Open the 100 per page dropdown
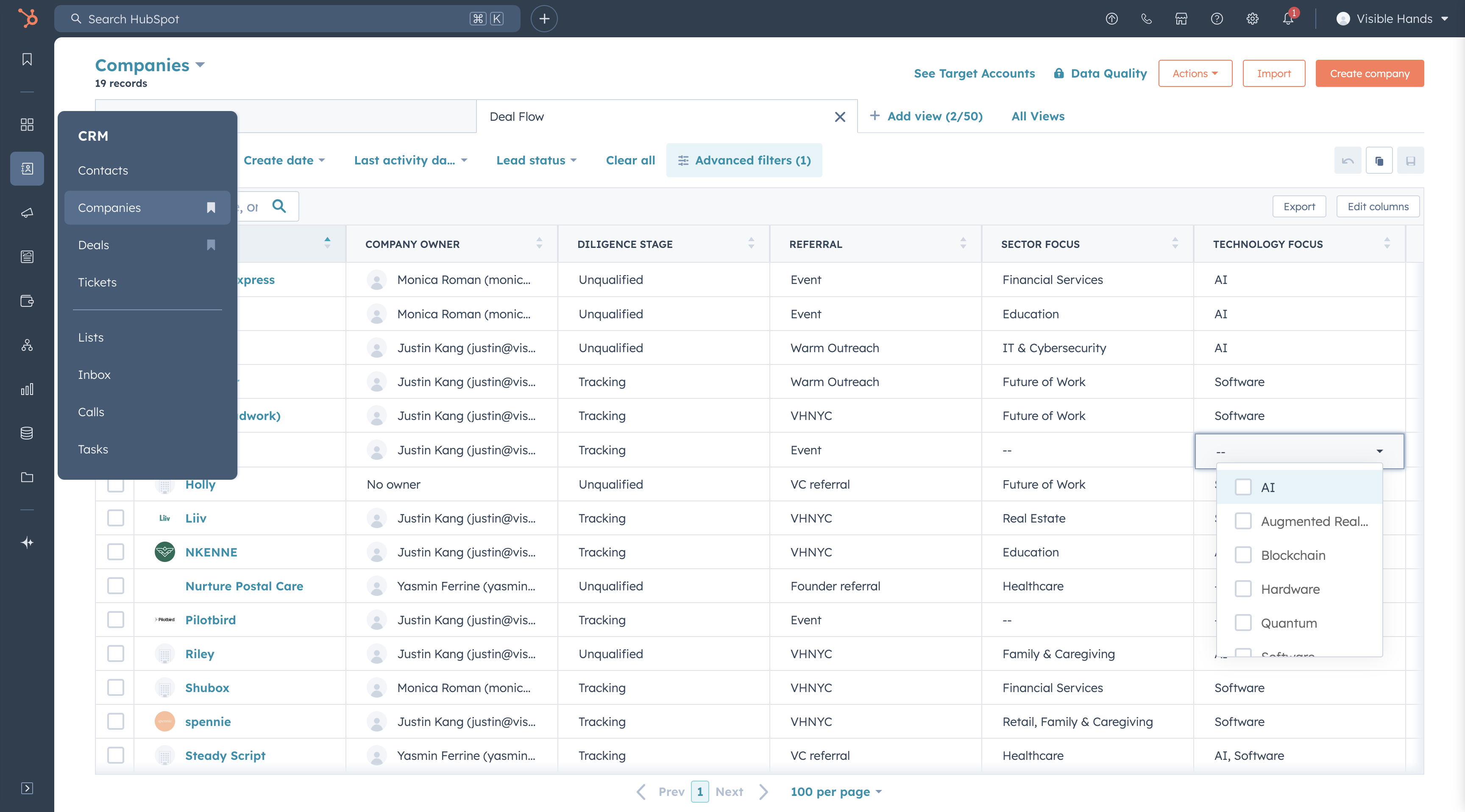1465x812 pixels. coord(836,792)
